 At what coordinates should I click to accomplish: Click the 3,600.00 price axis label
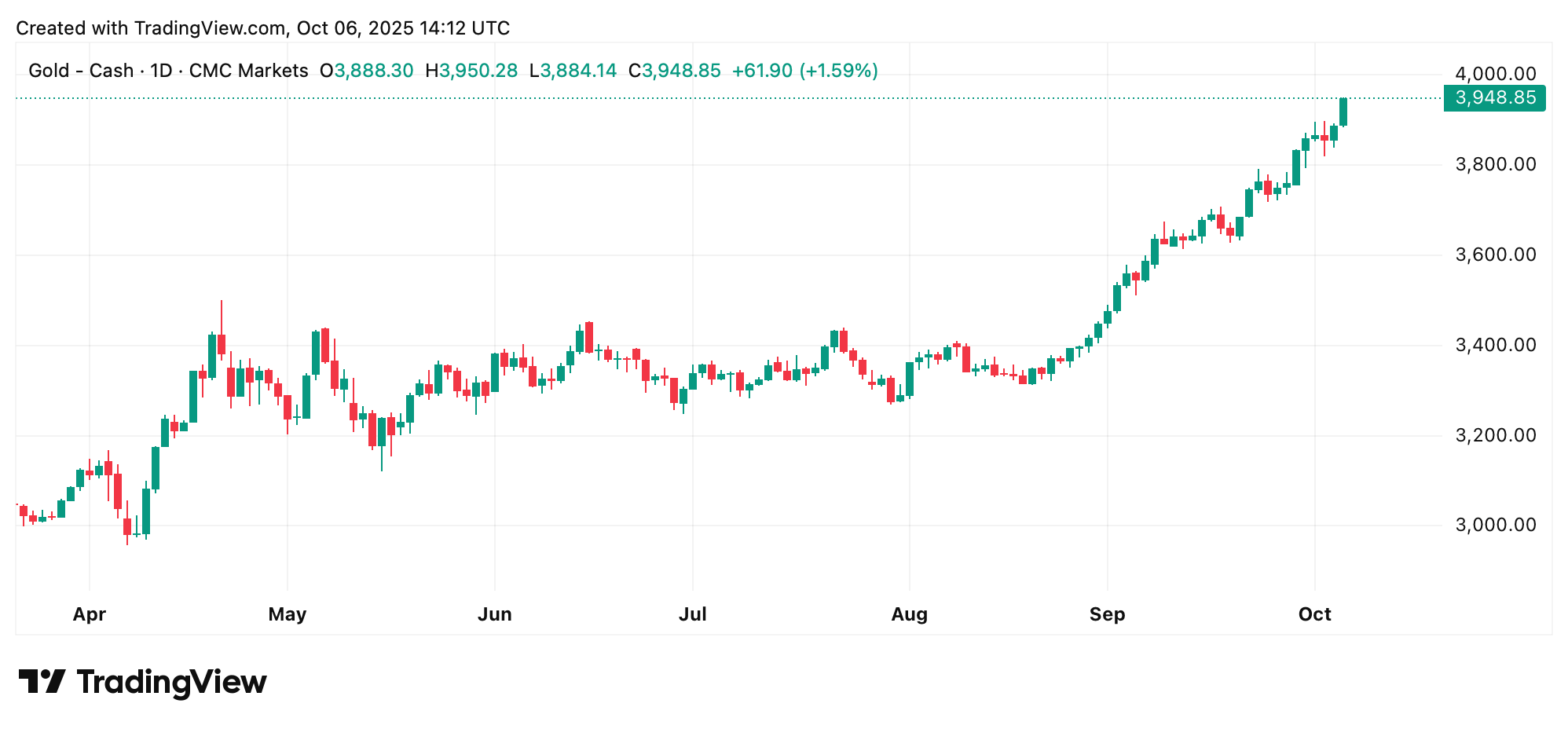(x=1496, y=255)
